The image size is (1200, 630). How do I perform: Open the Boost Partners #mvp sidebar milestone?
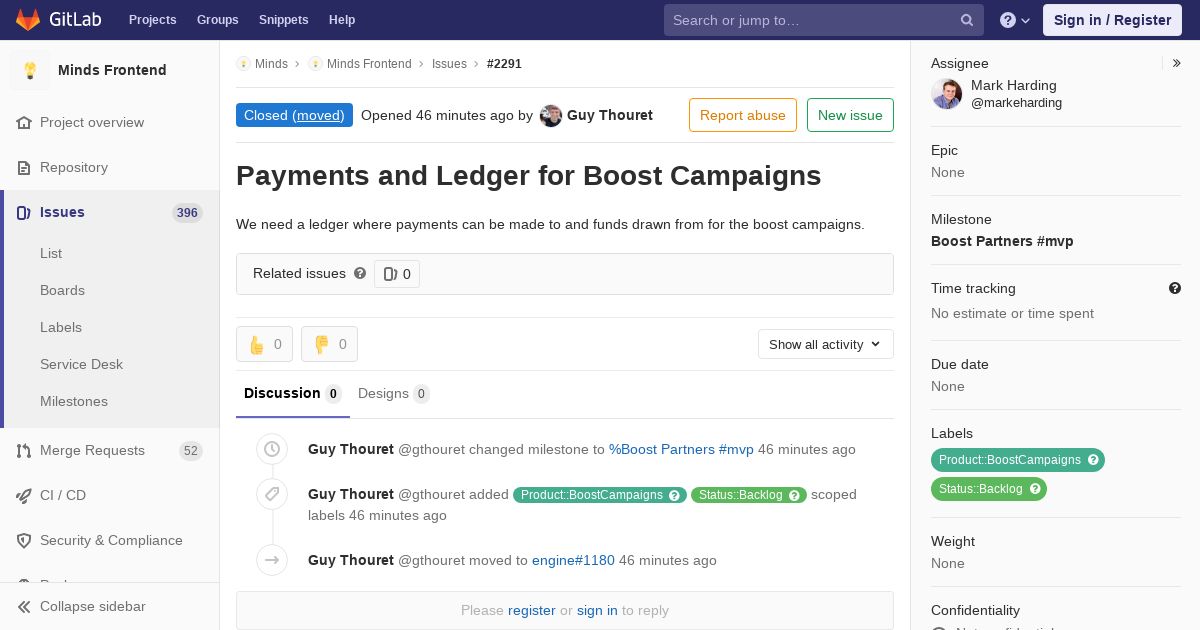pyautogui.click(x=1002, y=241)
